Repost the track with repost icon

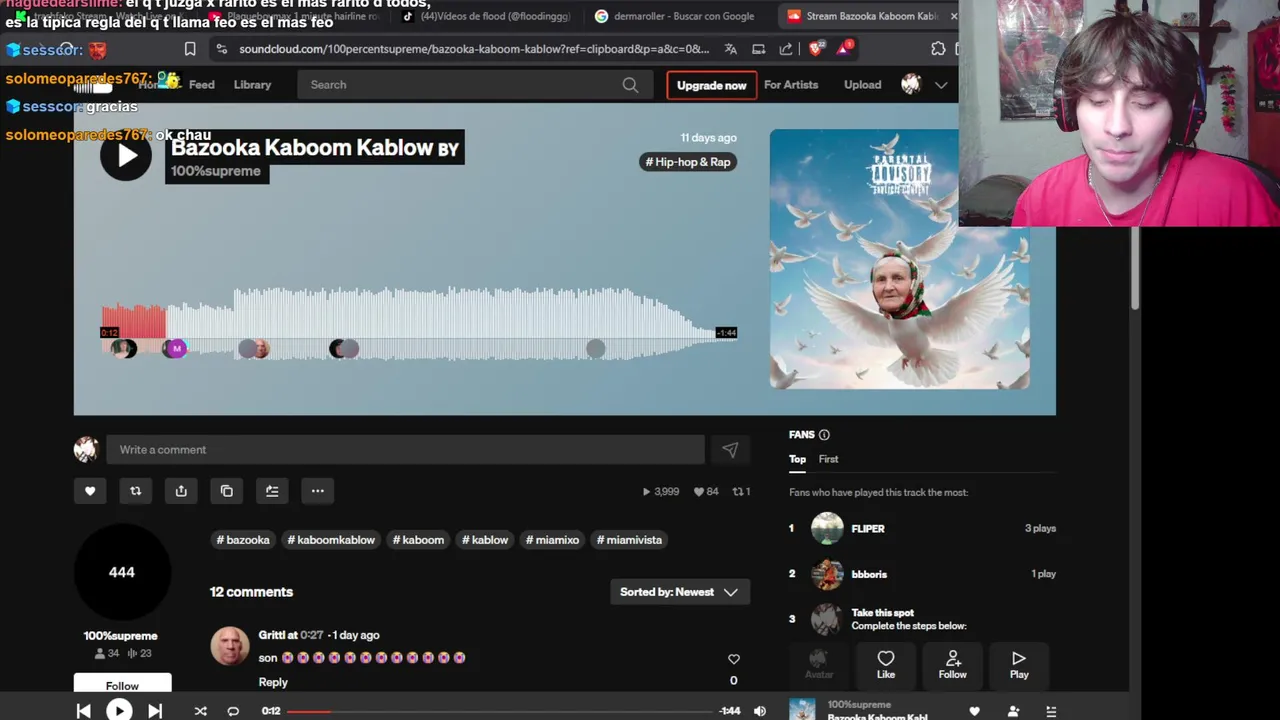pos(136,491)
